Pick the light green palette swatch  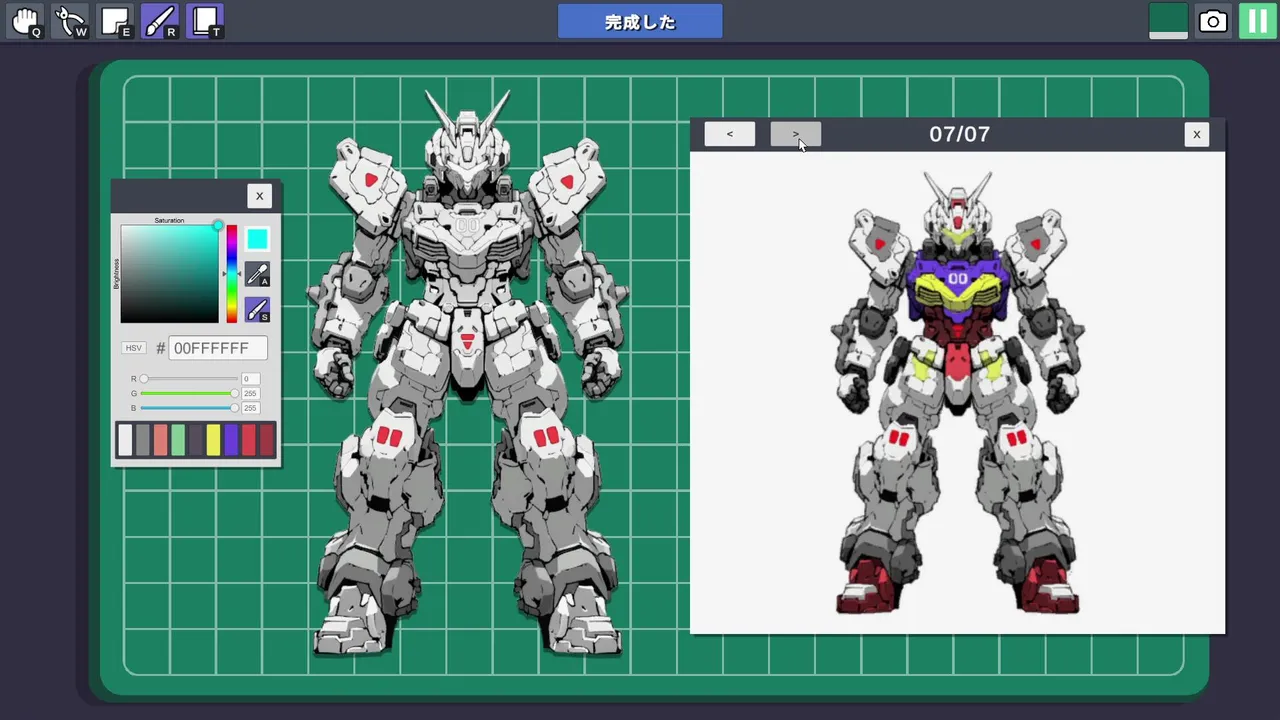pos(178,440)
